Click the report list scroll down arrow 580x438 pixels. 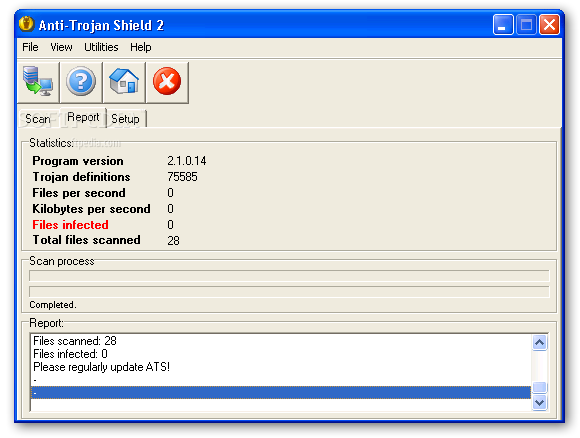(539, 402)
